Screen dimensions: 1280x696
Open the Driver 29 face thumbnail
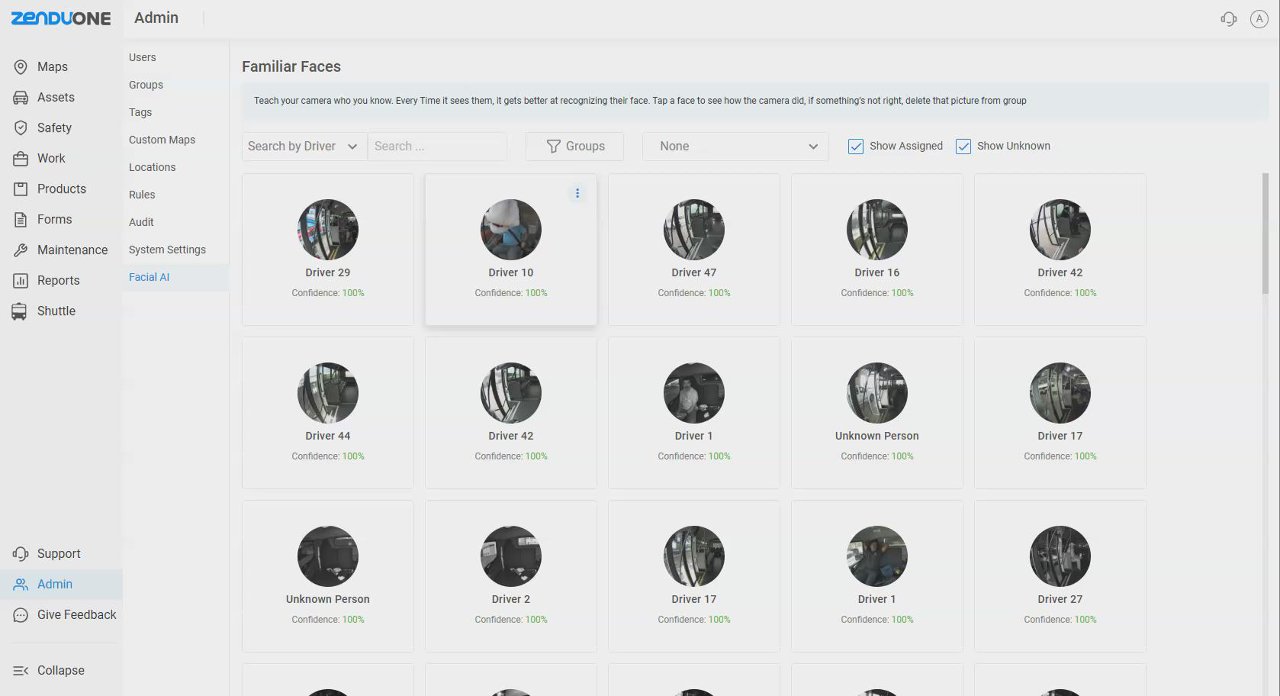point(328,229)
